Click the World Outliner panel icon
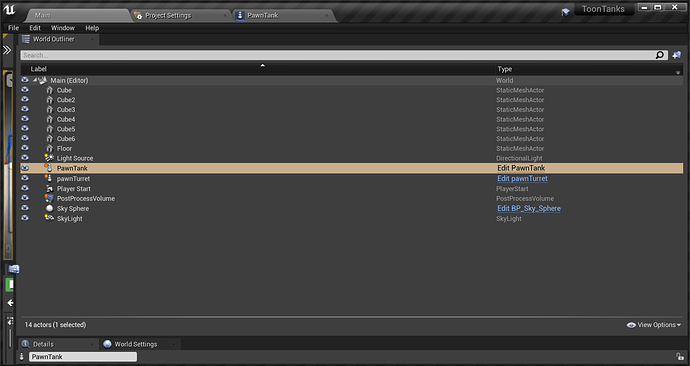The image size is (690, 366). pos(26,39)
